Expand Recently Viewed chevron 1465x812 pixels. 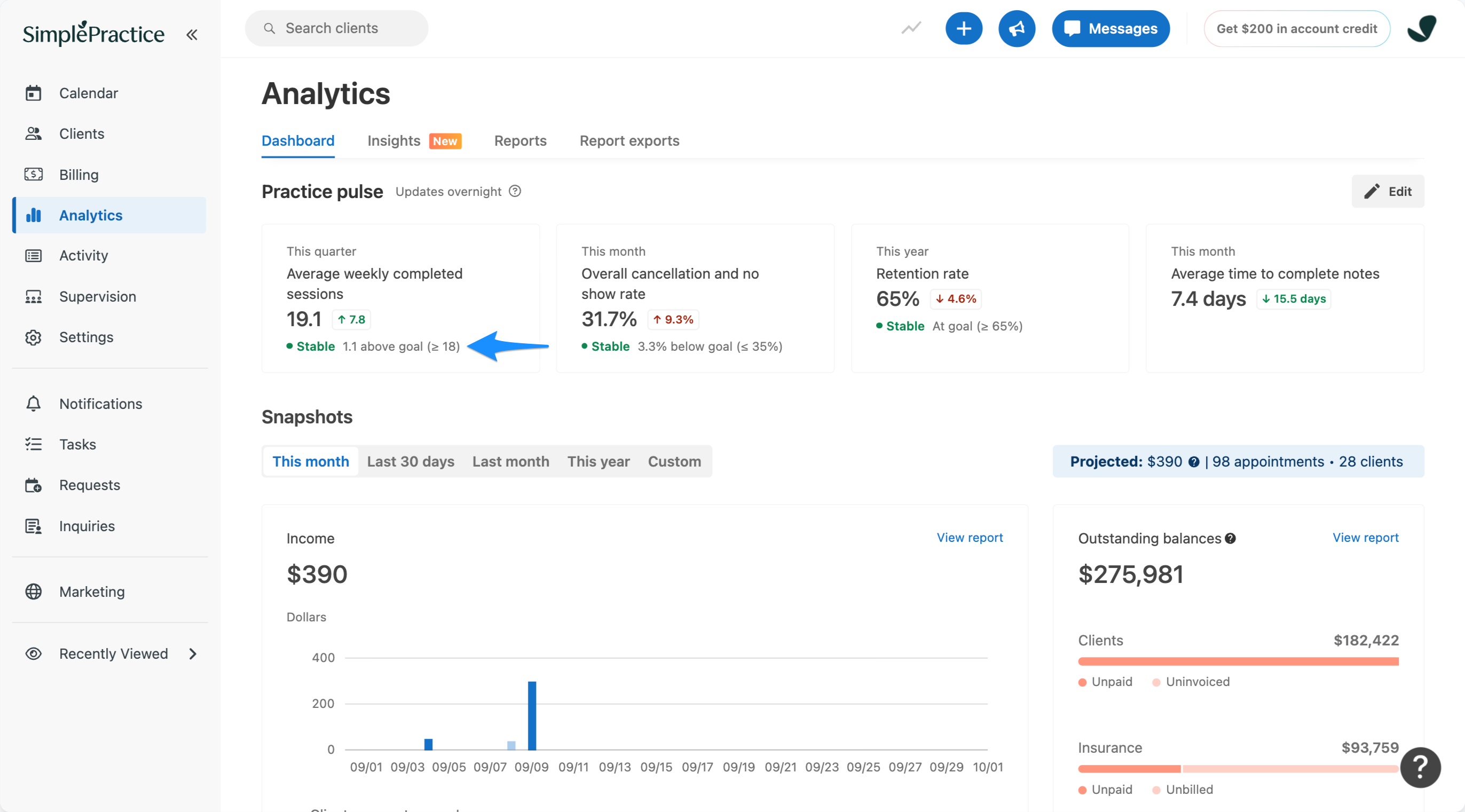(193, 654)
